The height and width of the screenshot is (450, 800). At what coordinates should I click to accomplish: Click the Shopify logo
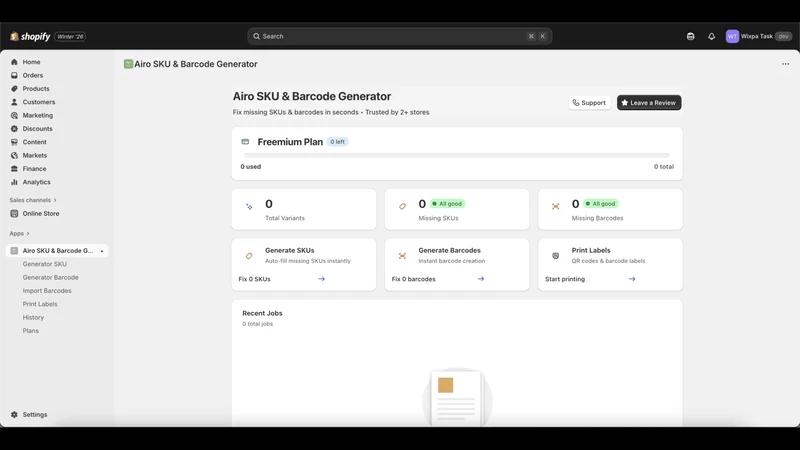pyautogui.click(x=30, y=36)
